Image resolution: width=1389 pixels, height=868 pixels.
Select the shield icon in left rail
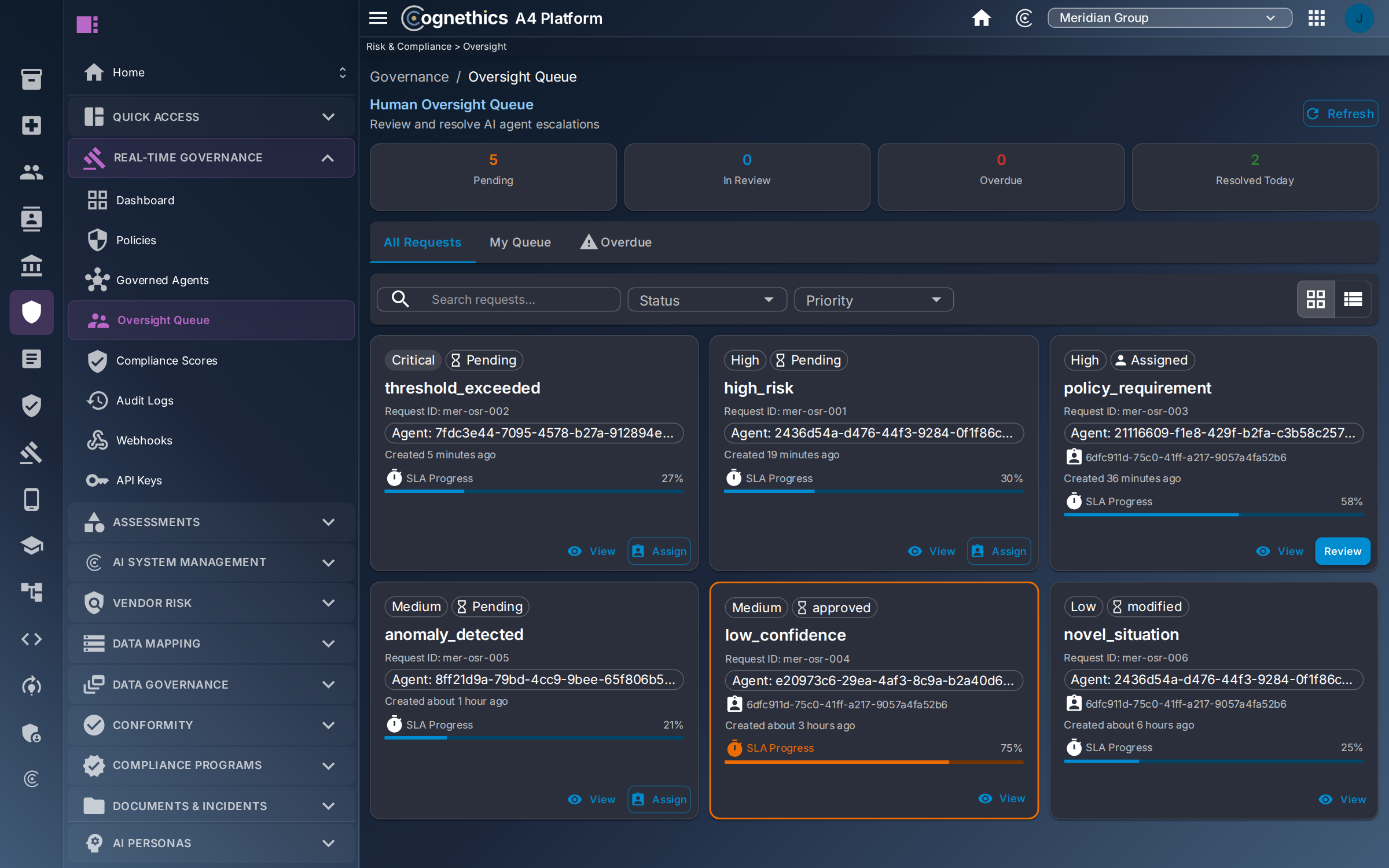tap(31, 312)
